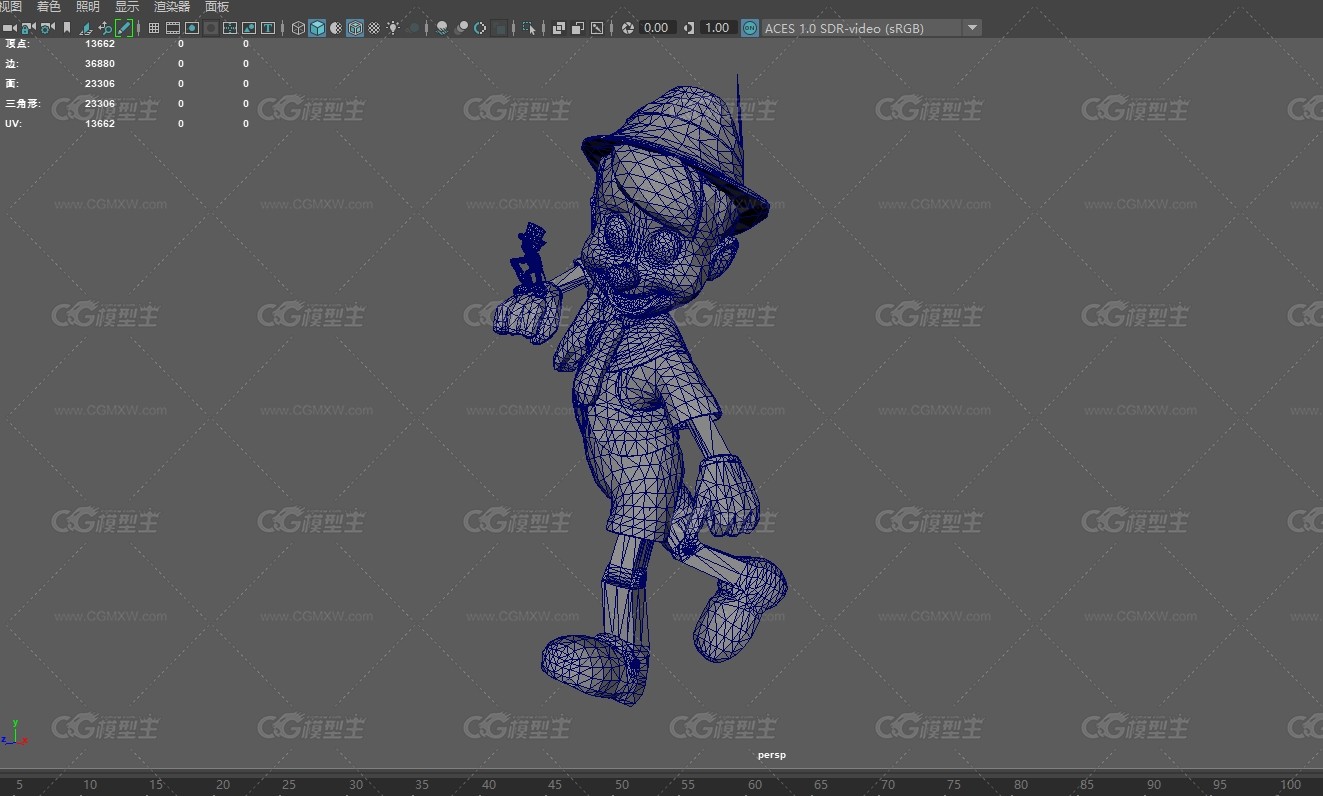The image size is (1323, 796).
Task: Click the UV count value 13662
Action: pyautogui.click(x=100, y=124)
